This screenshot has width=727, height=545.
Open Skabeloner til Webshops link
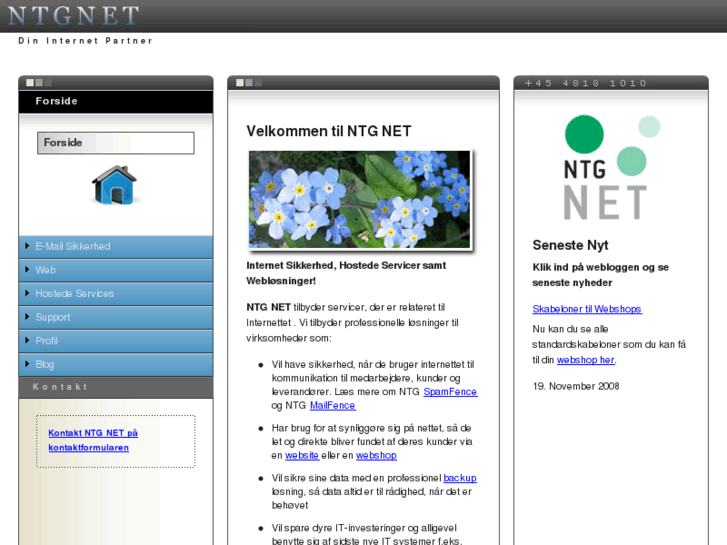(587, 309)
